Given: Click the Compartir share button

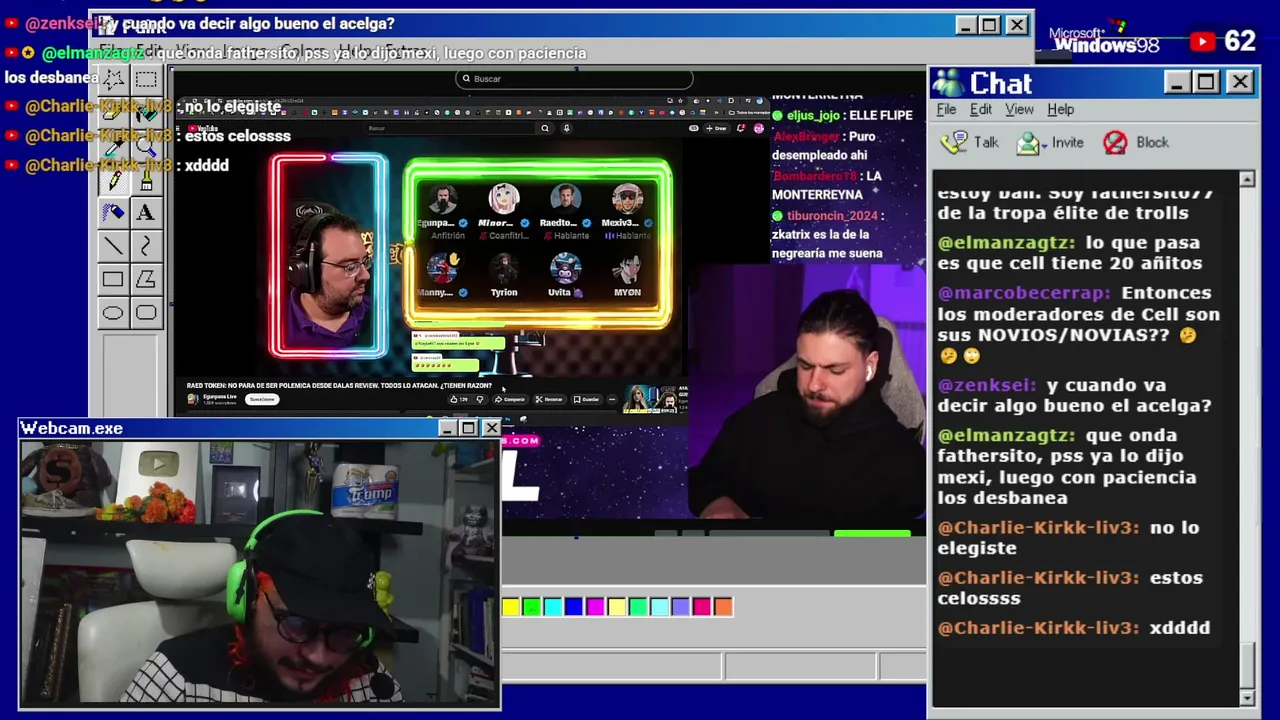Looking at the screenshot, I should click(x=510, y=399).
